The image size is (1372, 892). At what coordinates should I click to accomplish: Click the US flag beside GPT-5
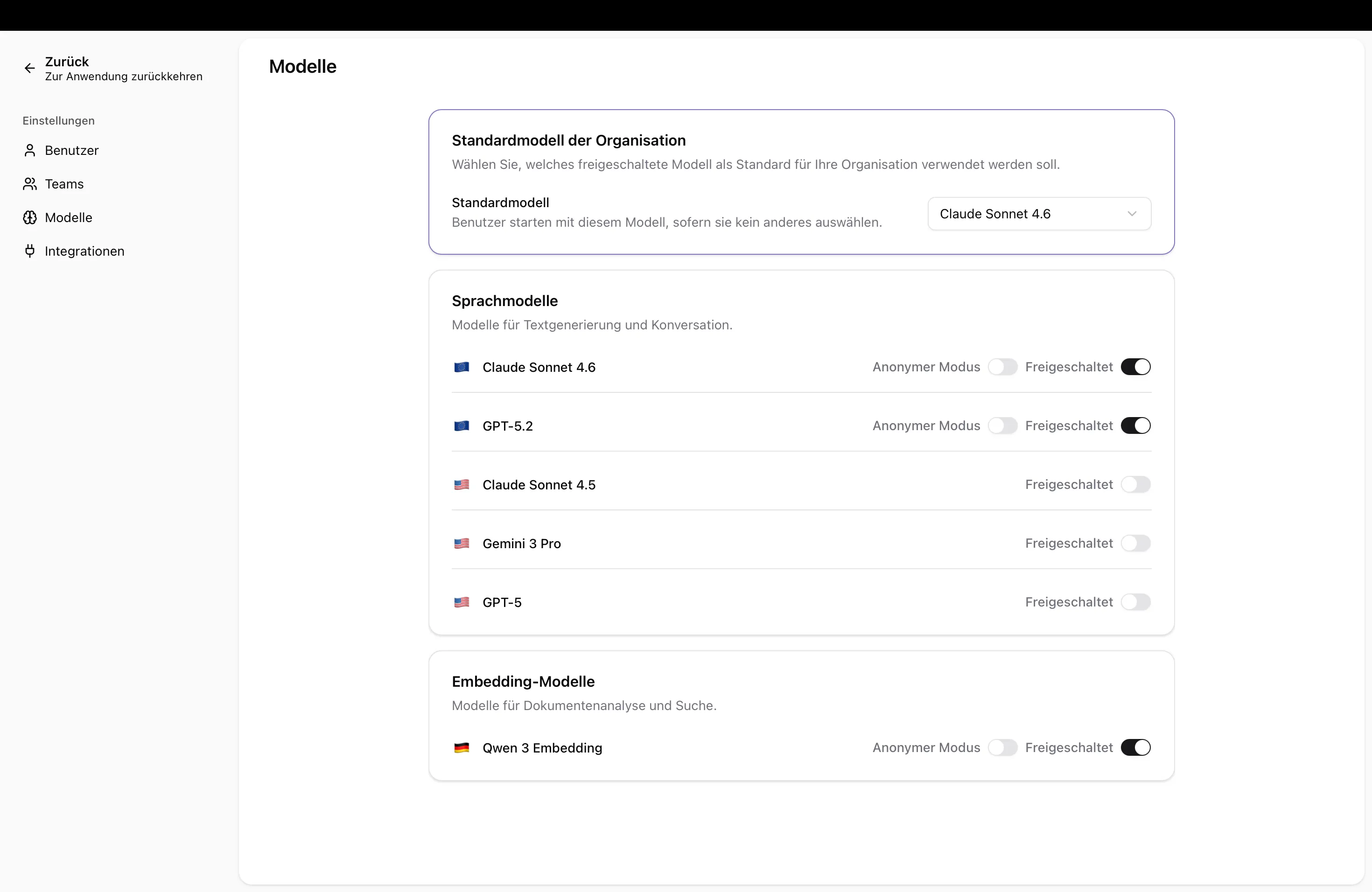pyautogui.click(x=462, y=602)
